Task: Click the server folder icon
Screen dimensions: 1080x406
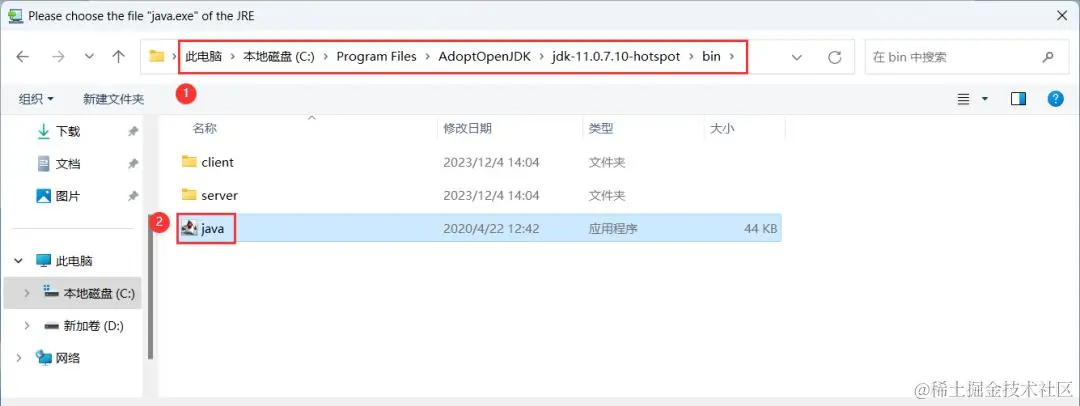Action: [x=189, y=194]
